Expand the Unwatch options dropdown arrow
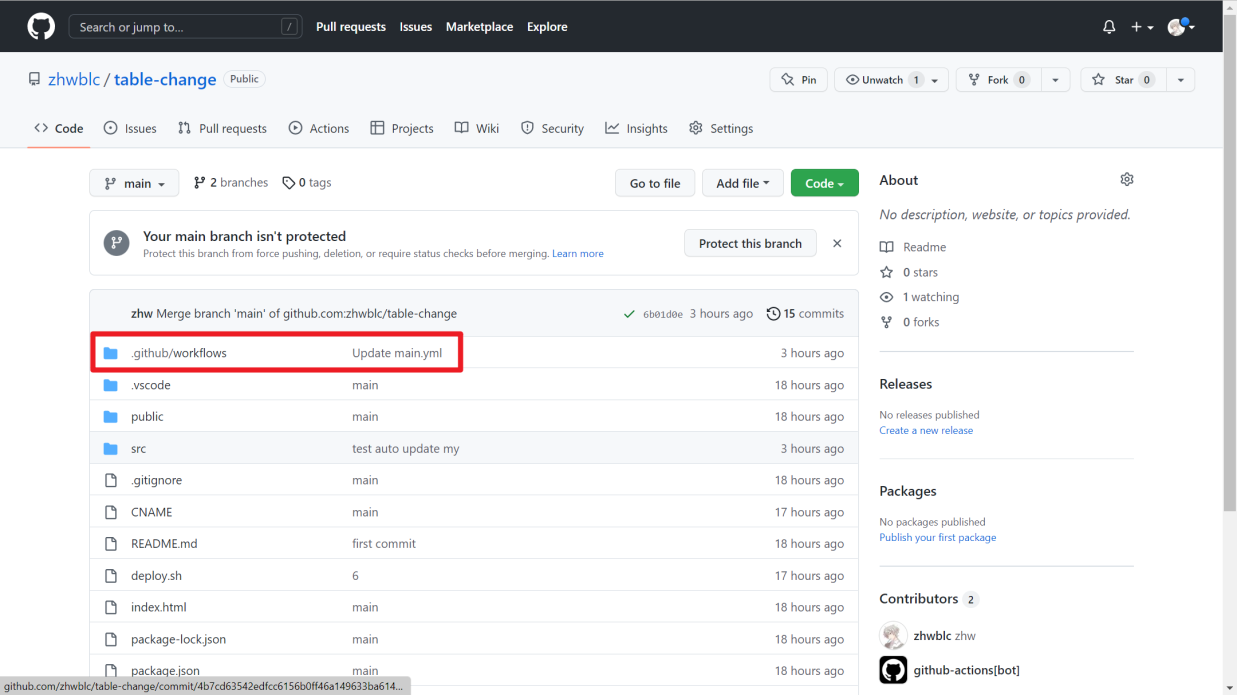Viewport: 1237px width, 695px height. 935,80
